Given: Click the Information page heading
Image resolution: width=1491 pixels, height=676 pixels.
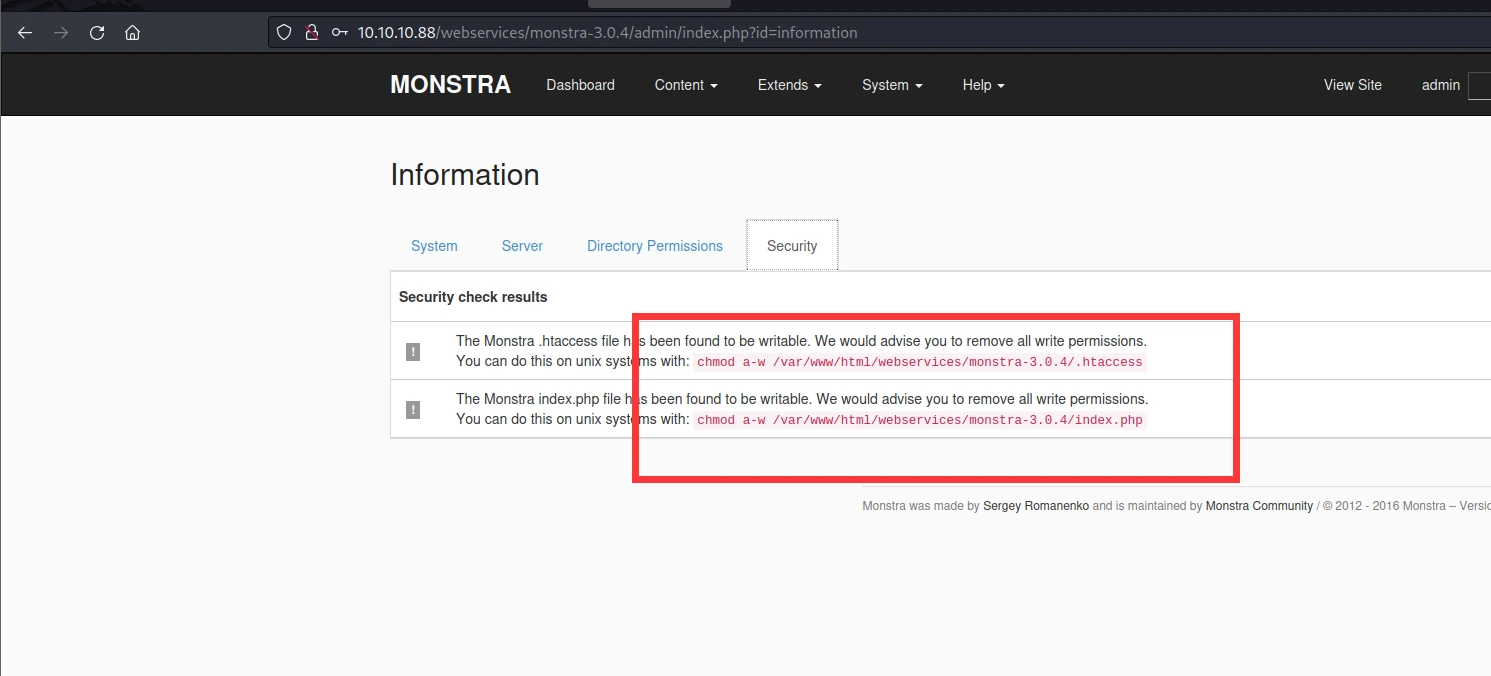Looking at the screenshot, I should (465, 175).
